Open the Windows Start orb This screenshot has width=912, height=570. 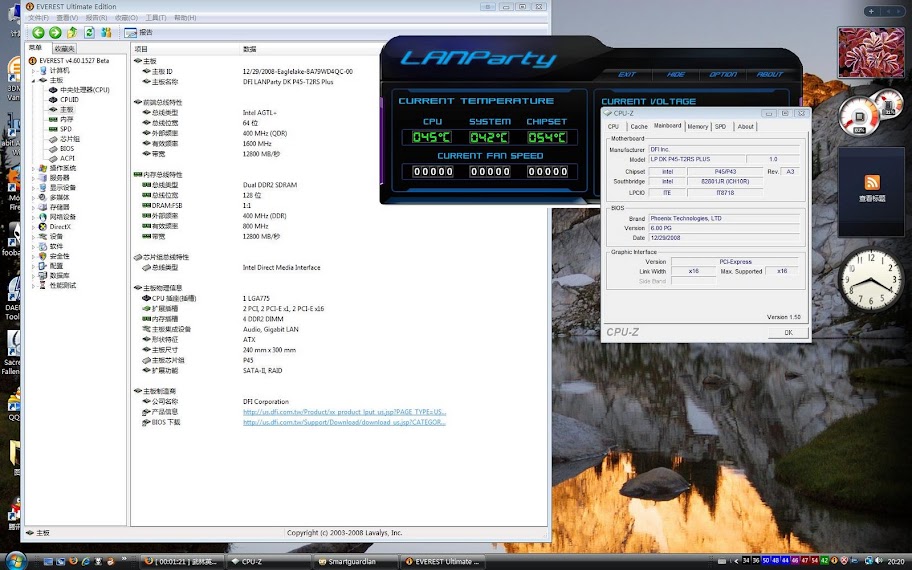tap(15, 561)
